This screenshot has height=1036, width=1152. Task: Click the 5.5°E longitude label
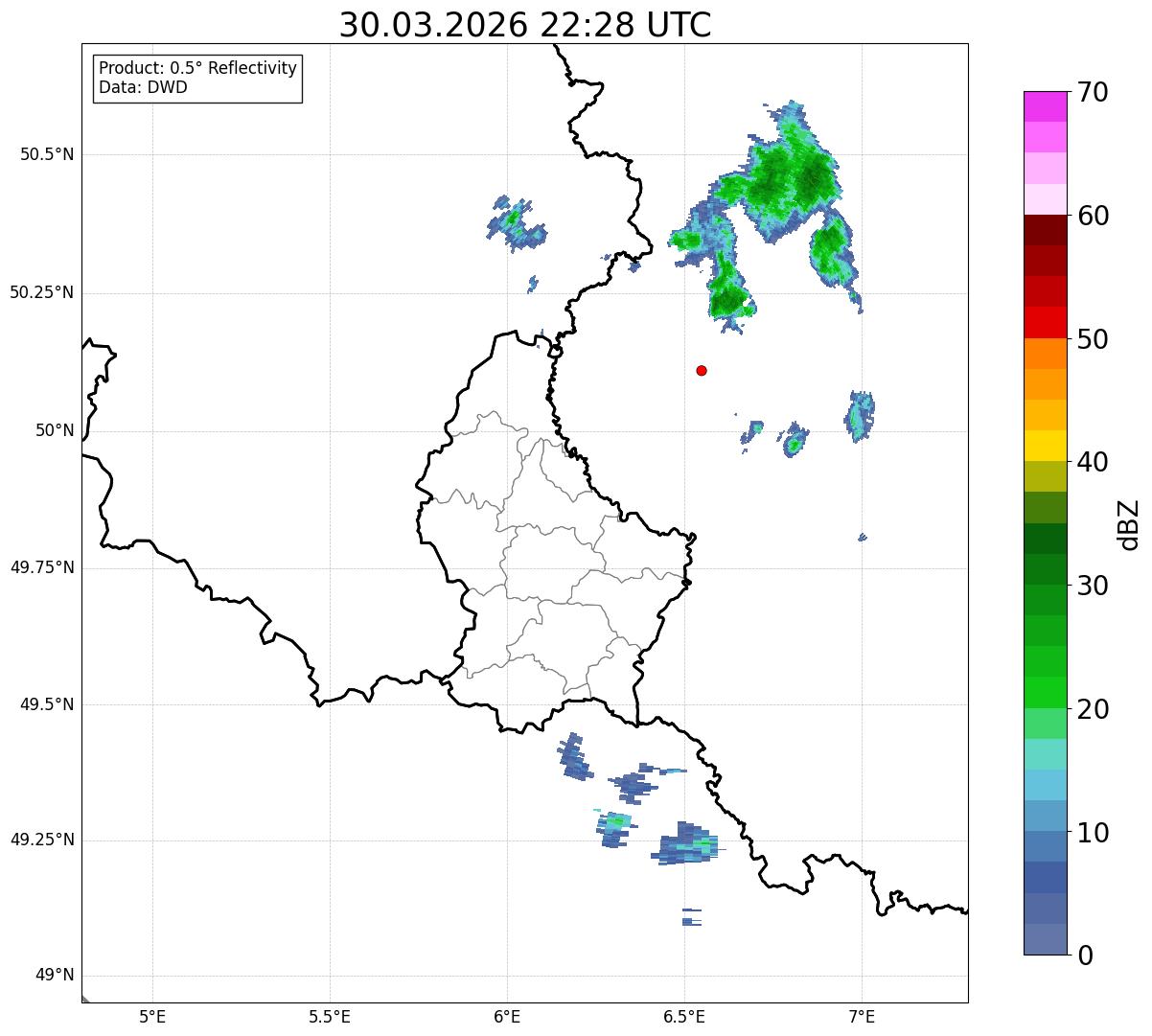point(330,1017)
